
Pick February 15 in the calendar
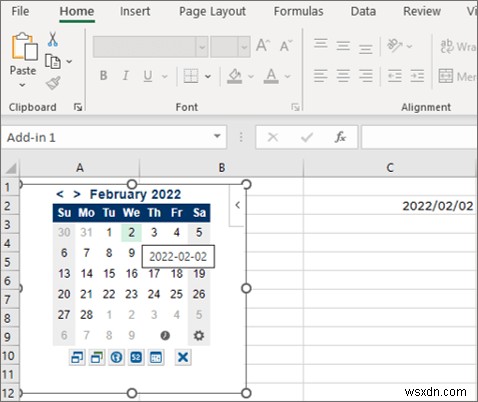(x=109, y=274)
